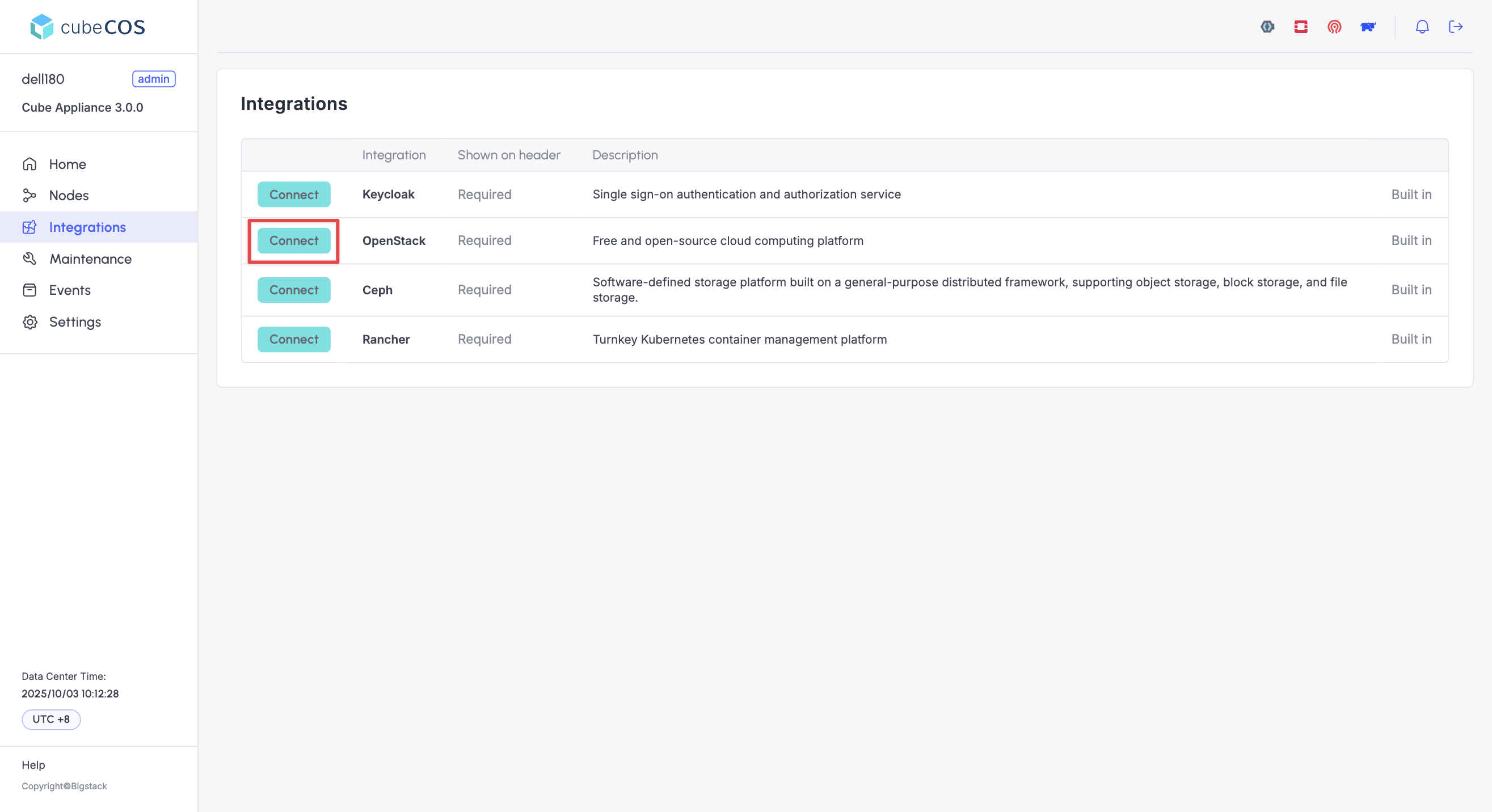Open the Rancher header shortcut icon
1492x812 pixels.
1368,27
